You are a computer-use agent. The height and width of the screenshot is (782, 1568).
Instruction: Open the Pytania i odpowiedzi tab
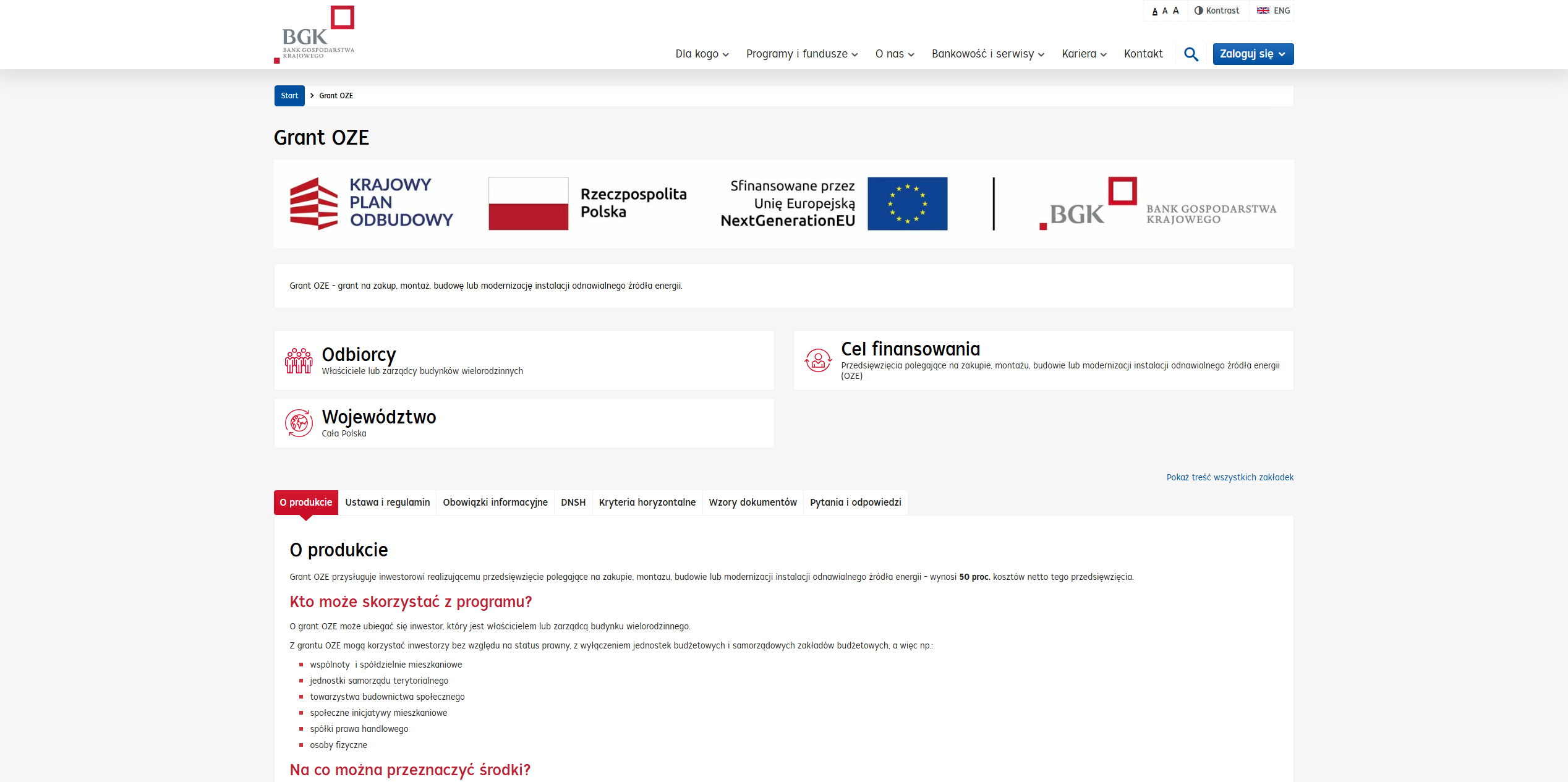tap(855, 503)
